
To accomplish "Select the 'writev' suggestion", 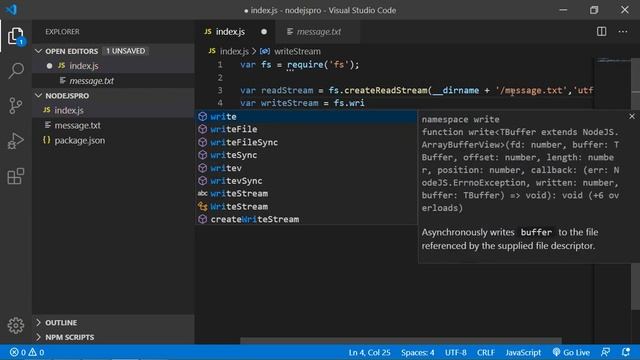I will [x=306, y=168].
